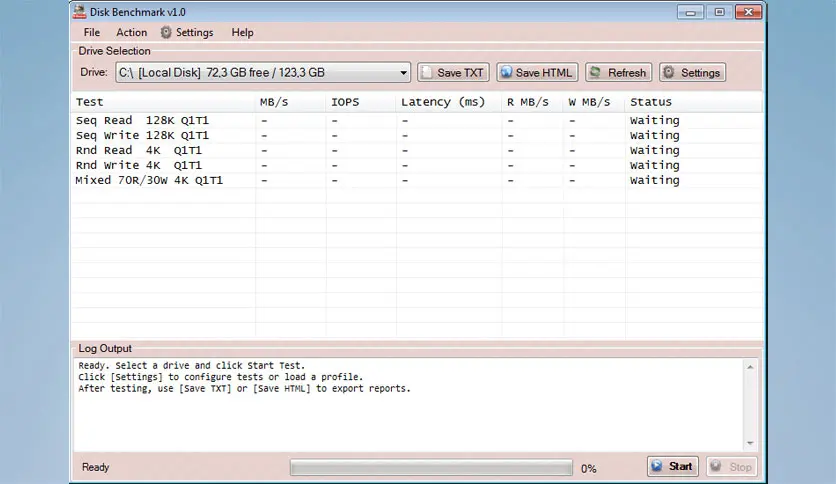Click the log output scrollbar down arrow

tap(750, 443)
